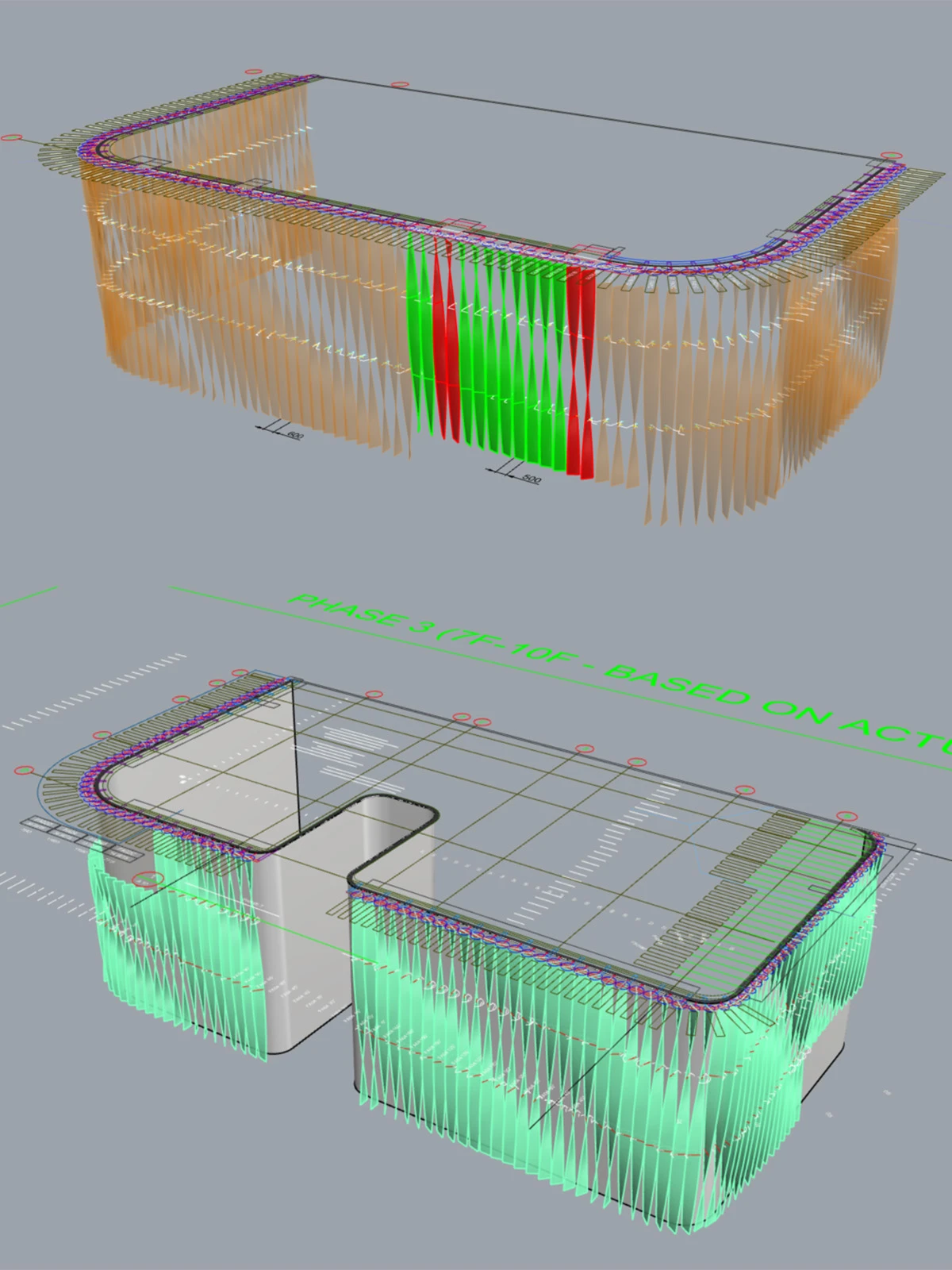Select the red twisted fin pair beside the green fins

pyautogui.click(x=581, y=373)
